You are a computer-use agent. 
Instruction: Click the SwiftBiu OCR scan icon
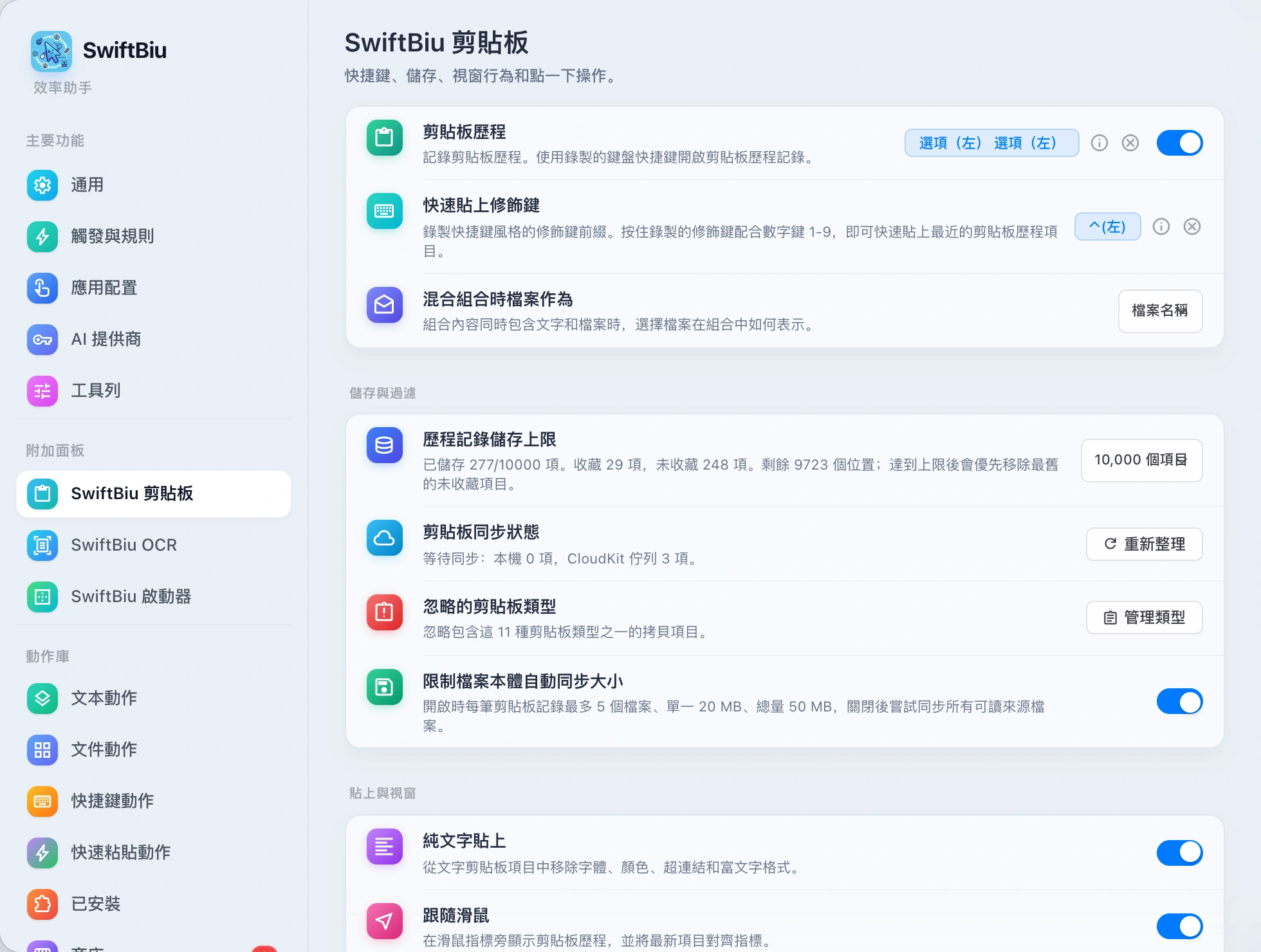(42, 545)
